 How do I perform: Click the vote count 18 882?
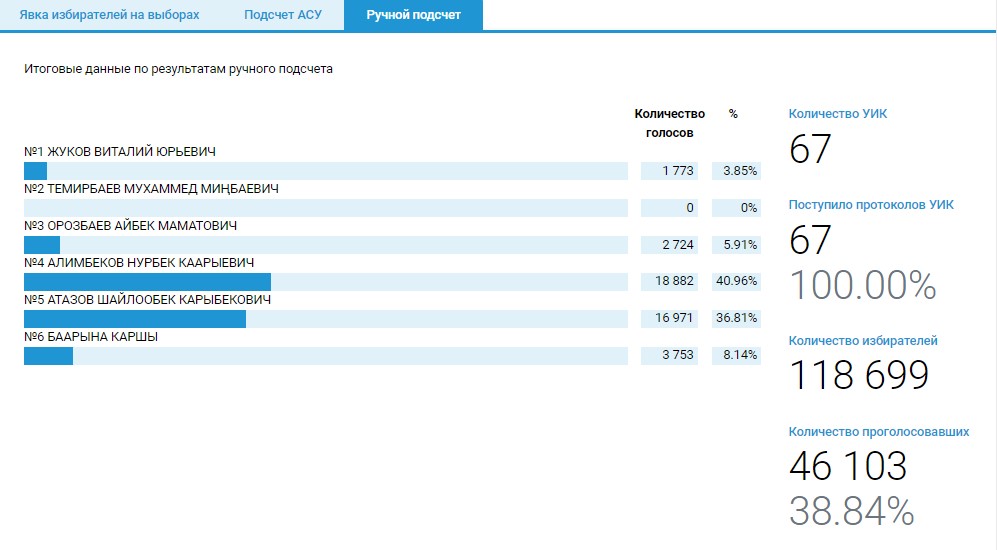674,282
